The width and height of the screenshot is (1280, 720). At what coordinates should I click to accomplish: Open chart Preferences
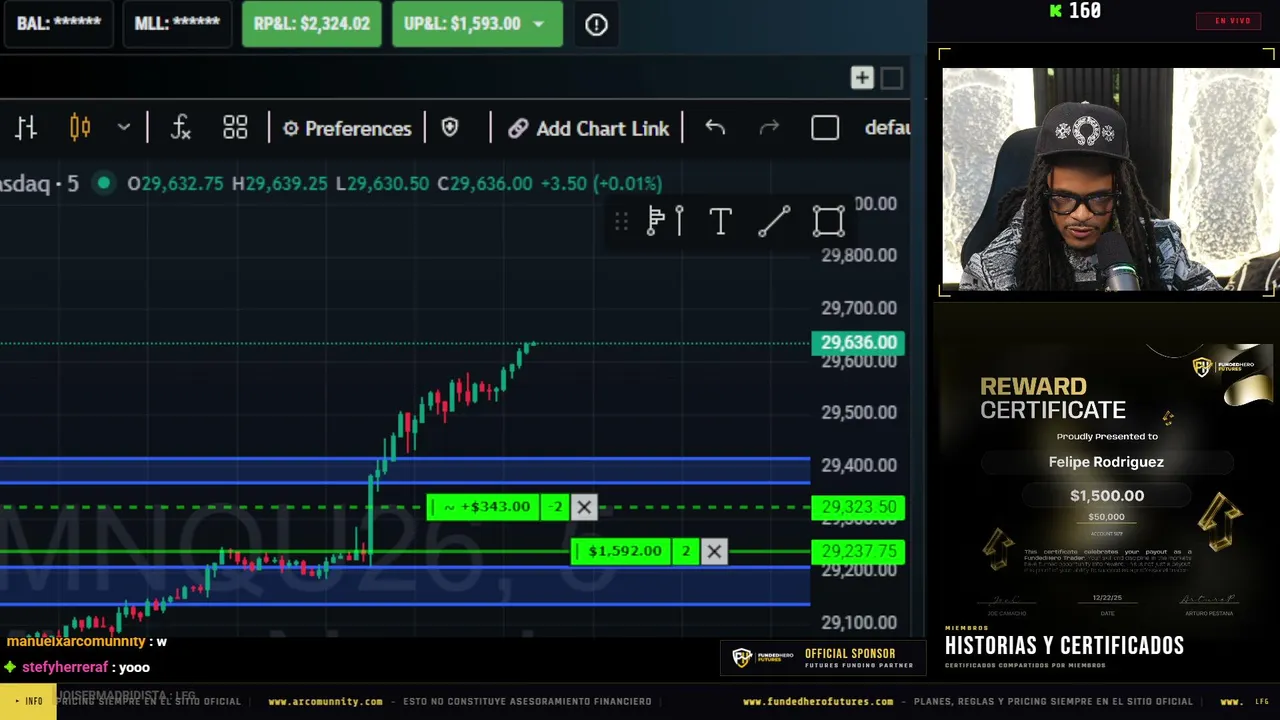pyautogui.click(x=347, y=128)
